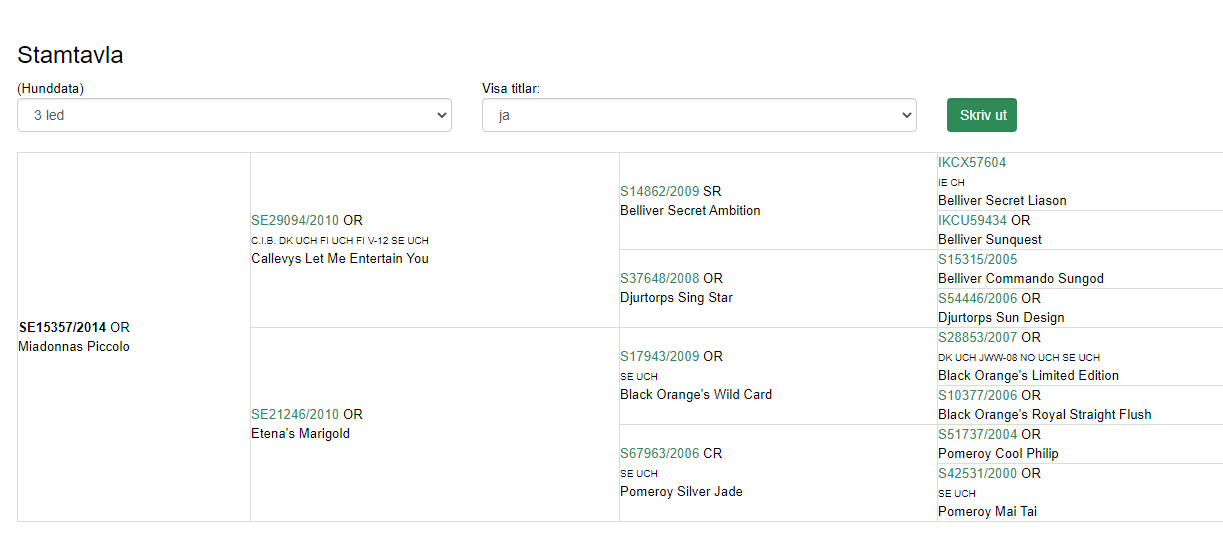Viewport: 1223px width, 554px height.
Task: Expand the 'Visa titlar' dropdown set to ja
Action: [x=698, y=115]
